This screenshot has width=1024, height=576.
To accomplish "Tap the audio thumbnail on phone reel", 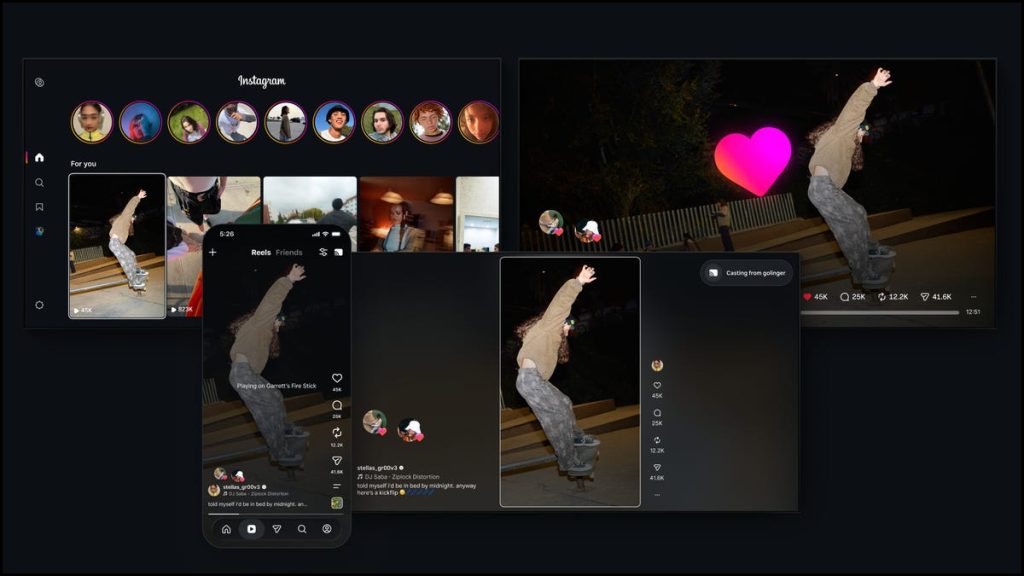I will pyautogui.click(x=337, y=503).
